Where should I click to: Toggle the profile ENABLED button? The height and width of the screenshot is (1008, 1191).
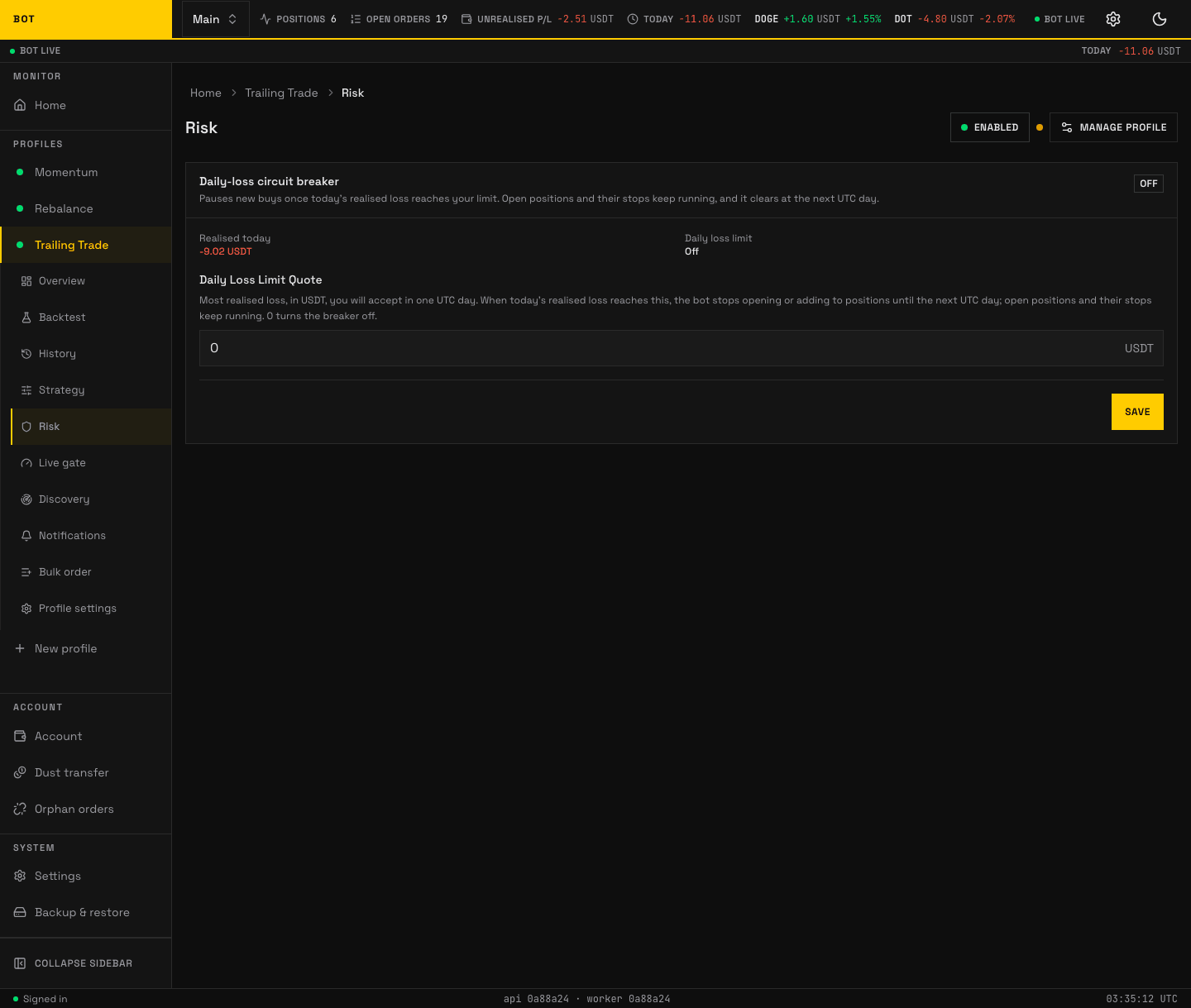coord(990,127)
